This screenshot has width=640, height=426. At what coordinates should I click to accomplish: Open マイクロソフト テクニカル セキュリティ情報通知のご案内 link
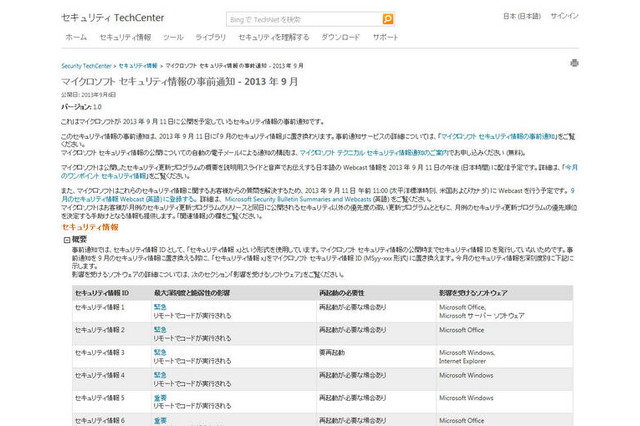[x=373, y=153]
